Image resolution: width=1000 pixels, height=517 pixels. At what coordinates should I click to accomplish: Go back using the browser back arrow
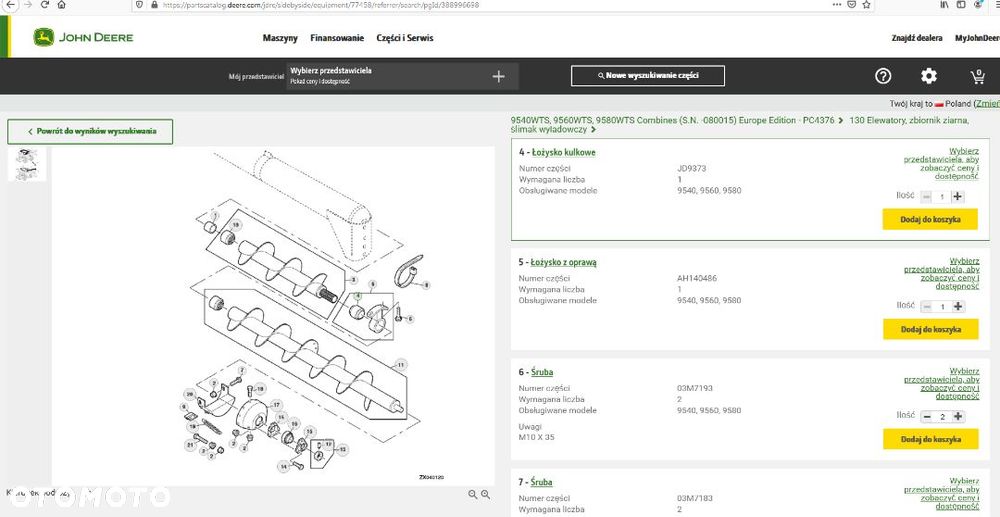10,4
